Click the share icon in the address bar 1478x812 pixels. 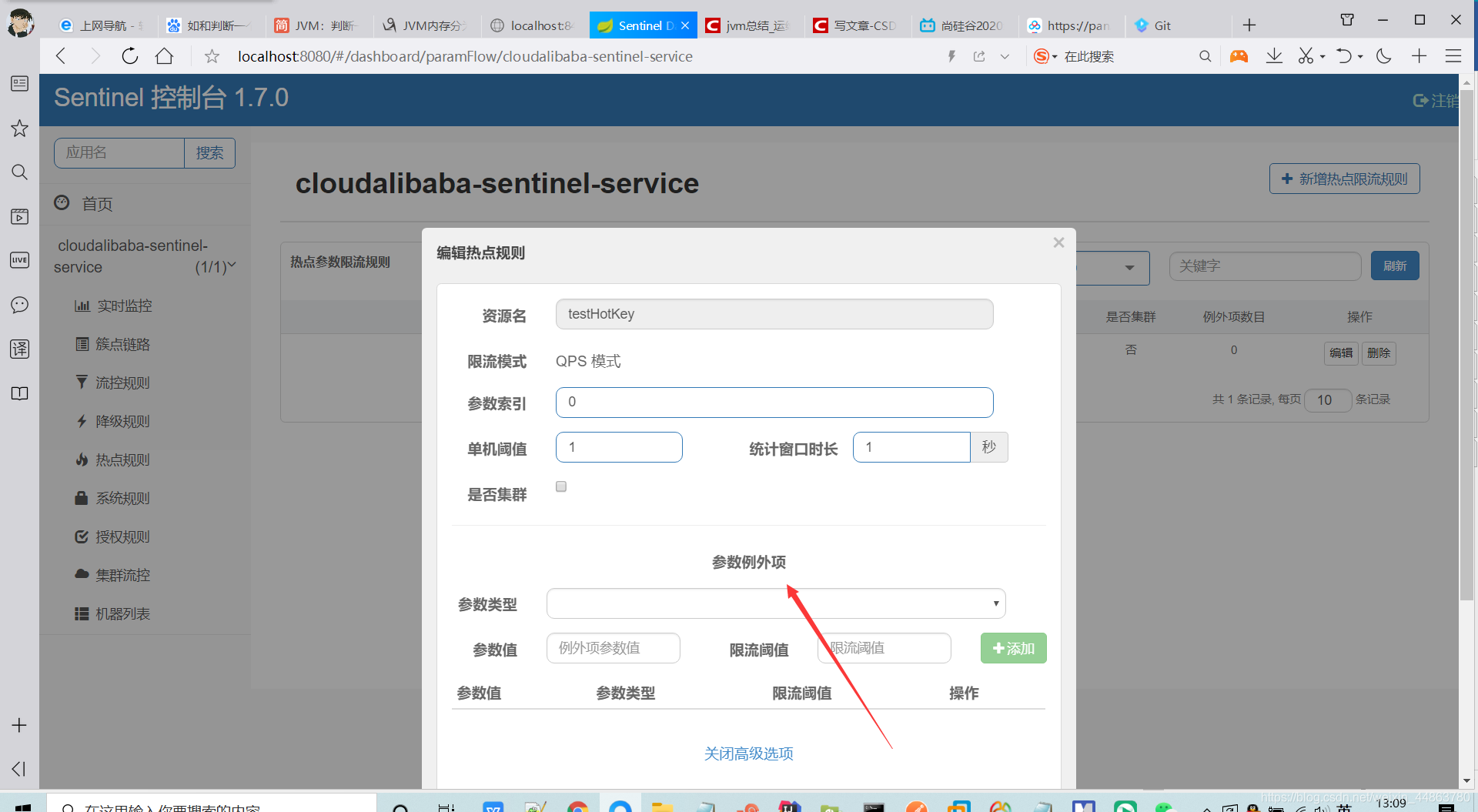pyautogui.click(x=979, y=56)
